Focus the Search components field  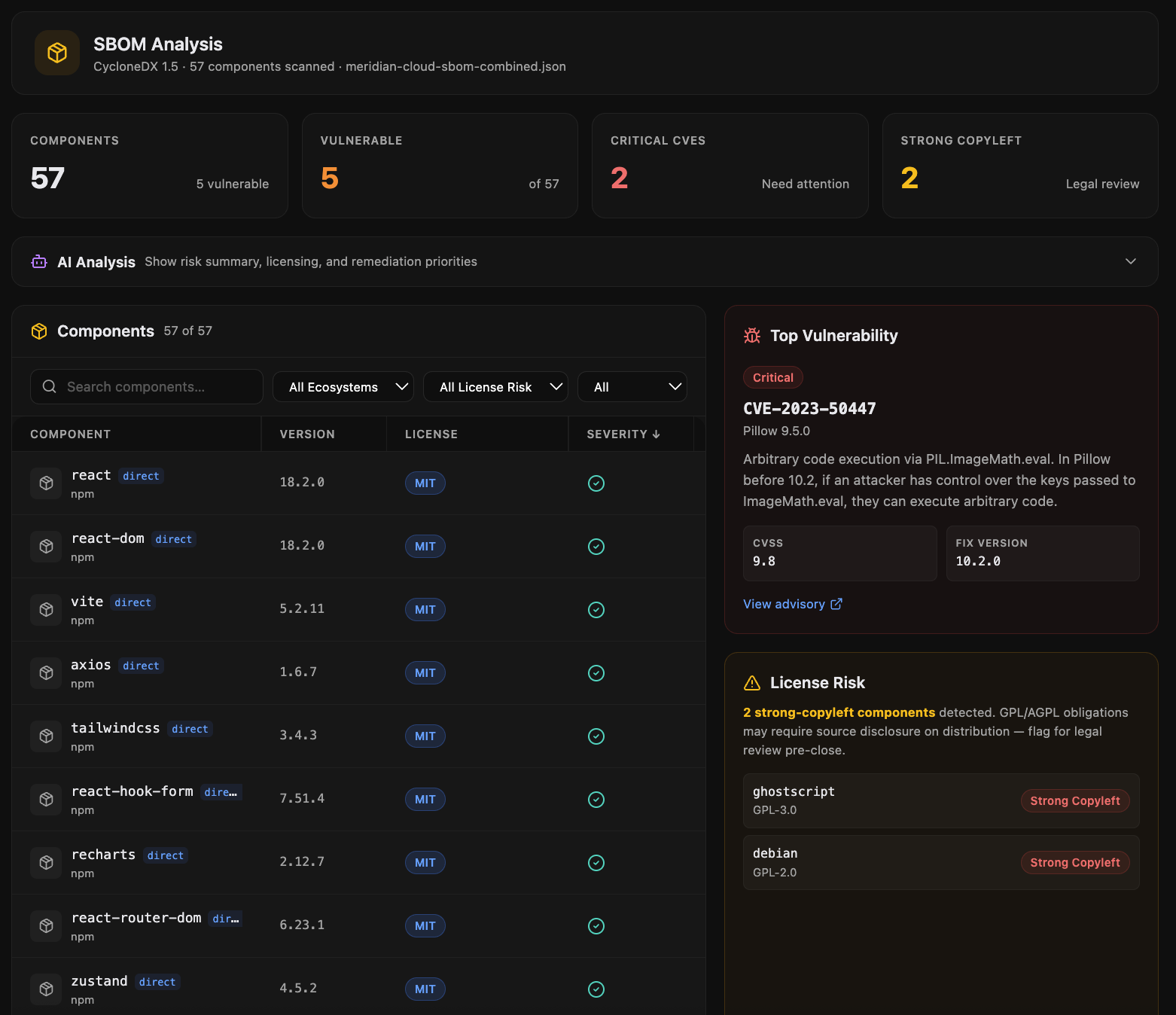[147, 386]
